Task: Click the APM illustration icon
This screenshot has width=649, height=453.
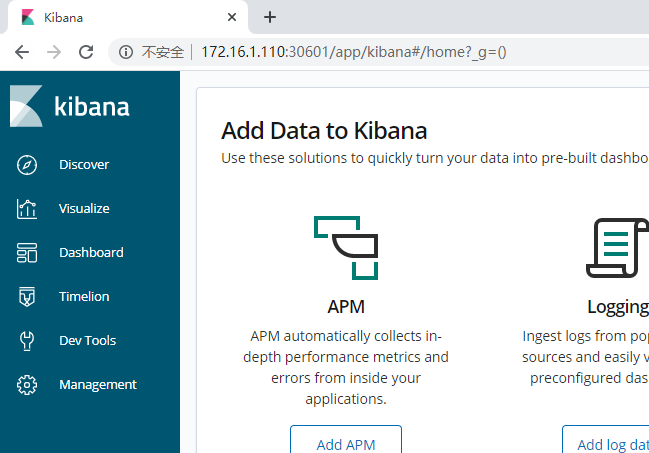Action: click(x=346, y=248)
